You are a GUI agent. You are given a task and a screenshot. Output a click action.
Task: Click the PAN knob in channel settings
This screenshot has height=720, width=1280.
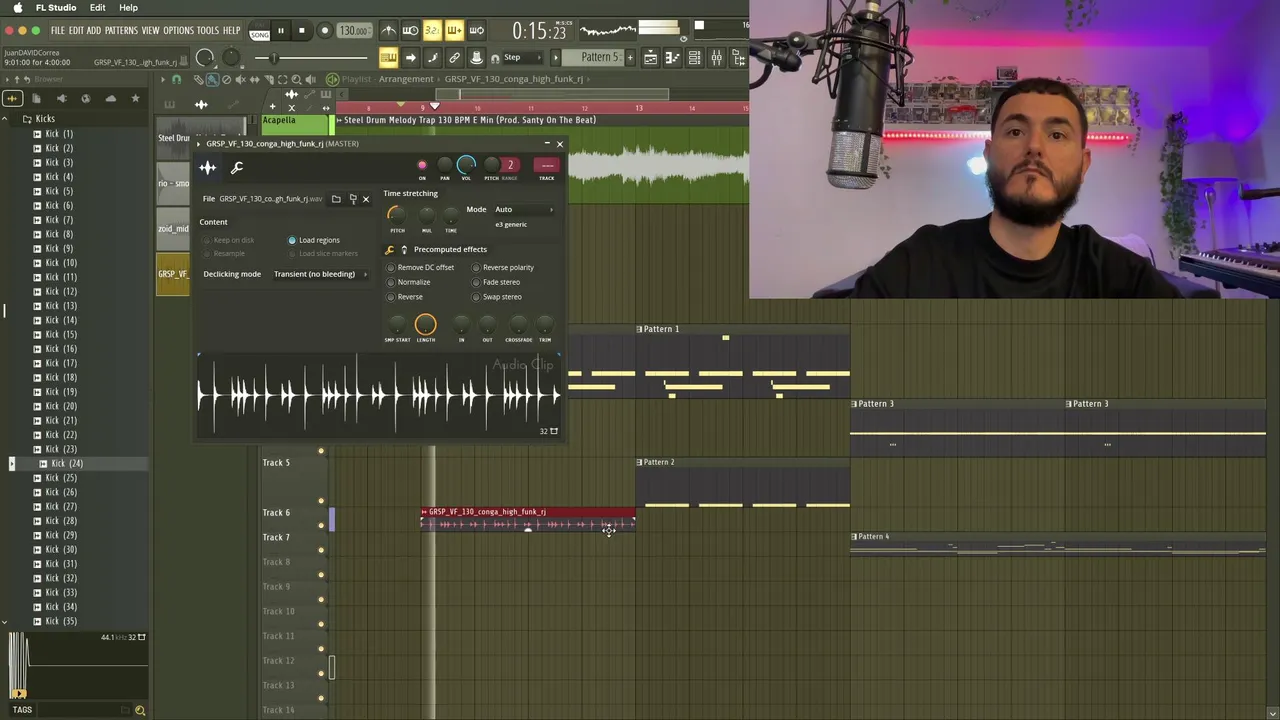(445, 165)
